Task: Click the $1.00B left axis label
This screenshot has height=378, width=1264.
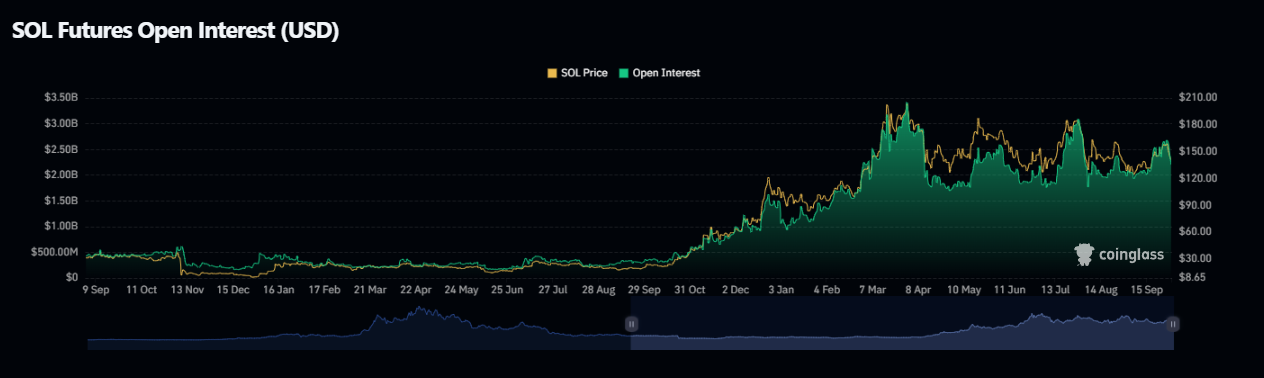Action: (x=60, y=226)
